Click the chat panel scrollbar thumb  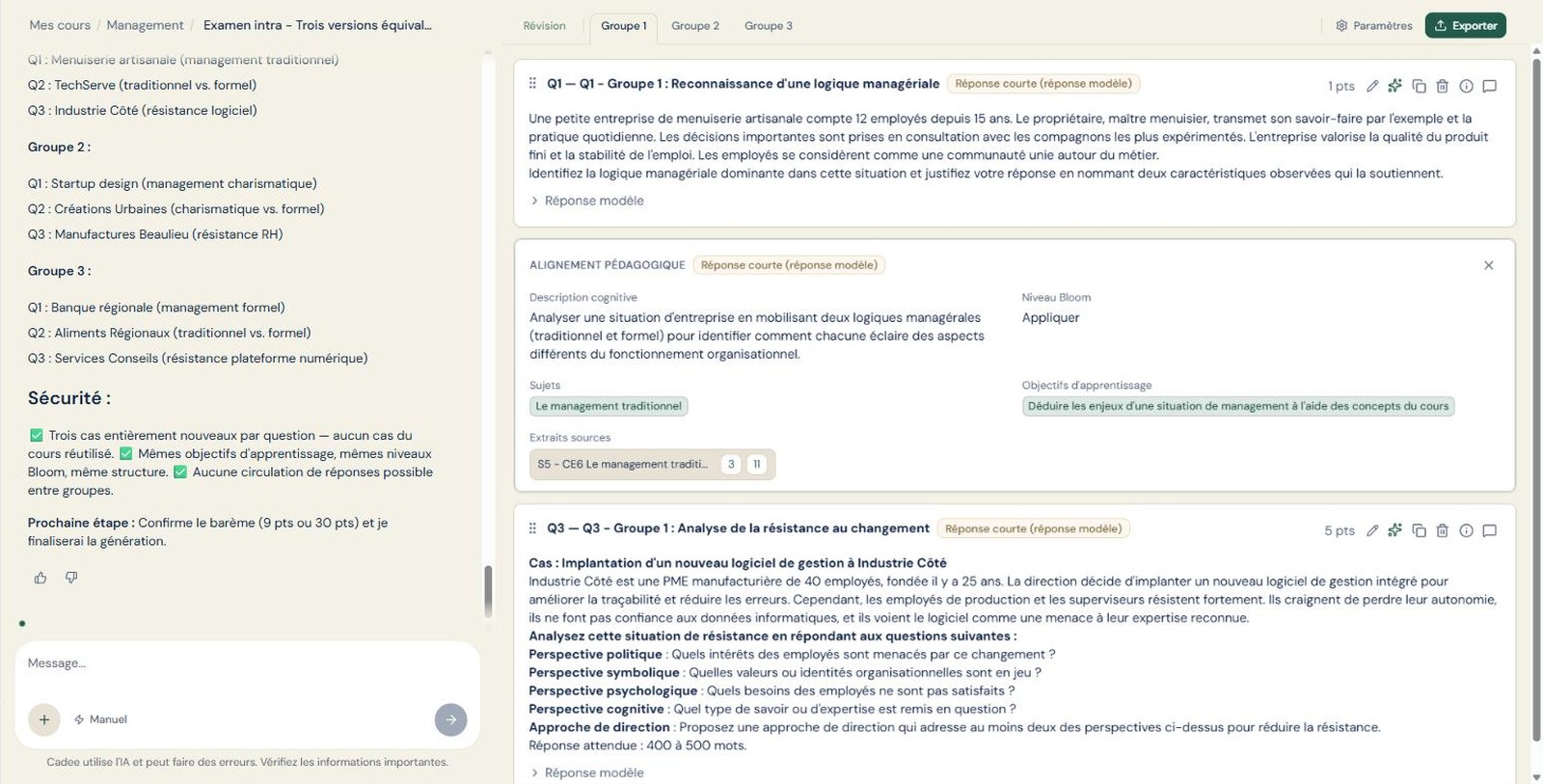coord(488,591)
